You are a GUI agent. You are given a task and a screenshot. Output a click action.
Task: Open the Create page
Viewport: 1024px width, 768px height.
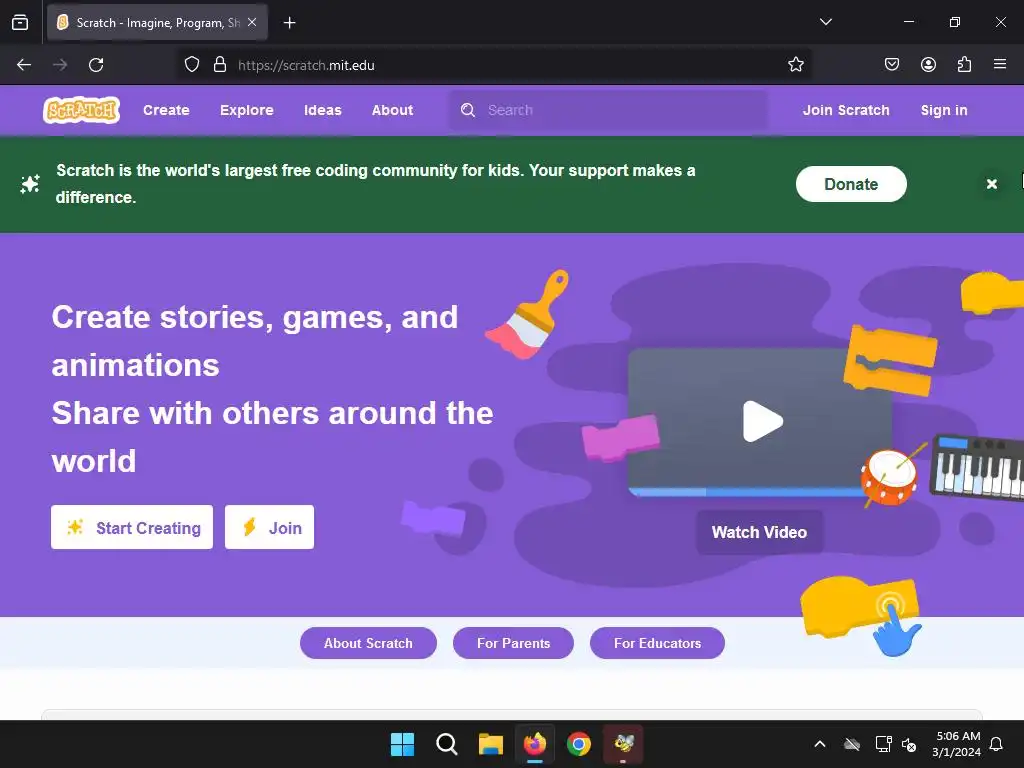[166, 110]
